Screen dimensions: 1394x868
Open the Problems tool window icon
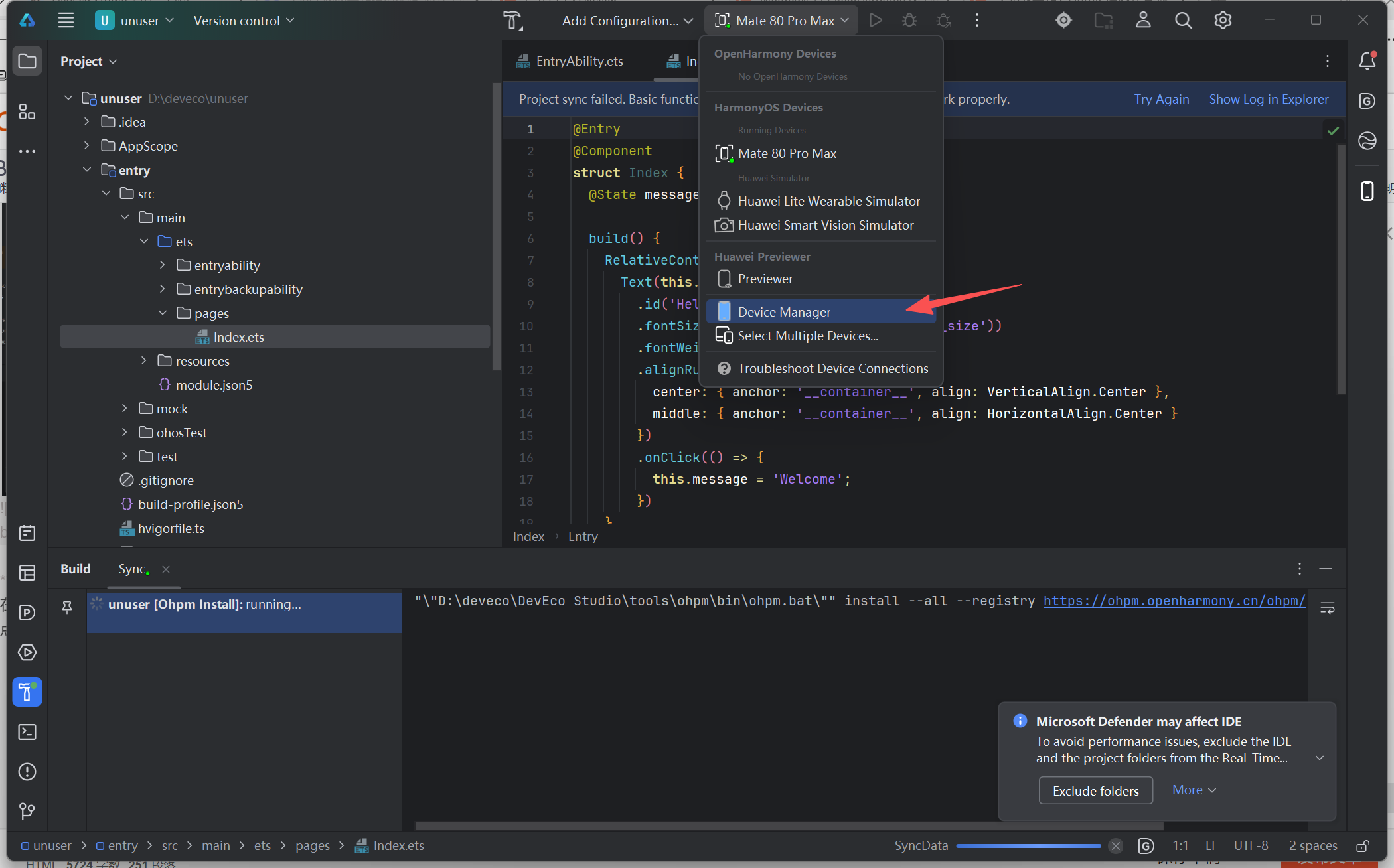27,772
